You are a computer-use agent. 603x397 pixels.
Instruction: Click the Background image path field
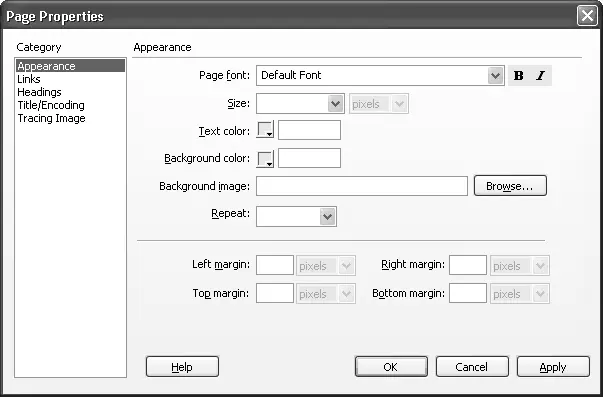point(362,186)
